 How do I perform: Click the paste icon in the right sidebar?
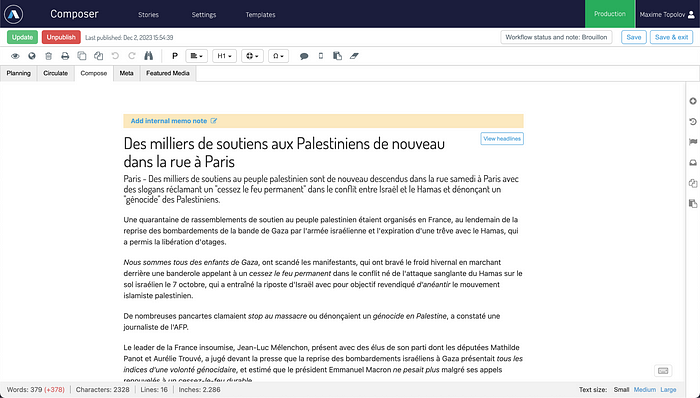[x=693, y=203]
